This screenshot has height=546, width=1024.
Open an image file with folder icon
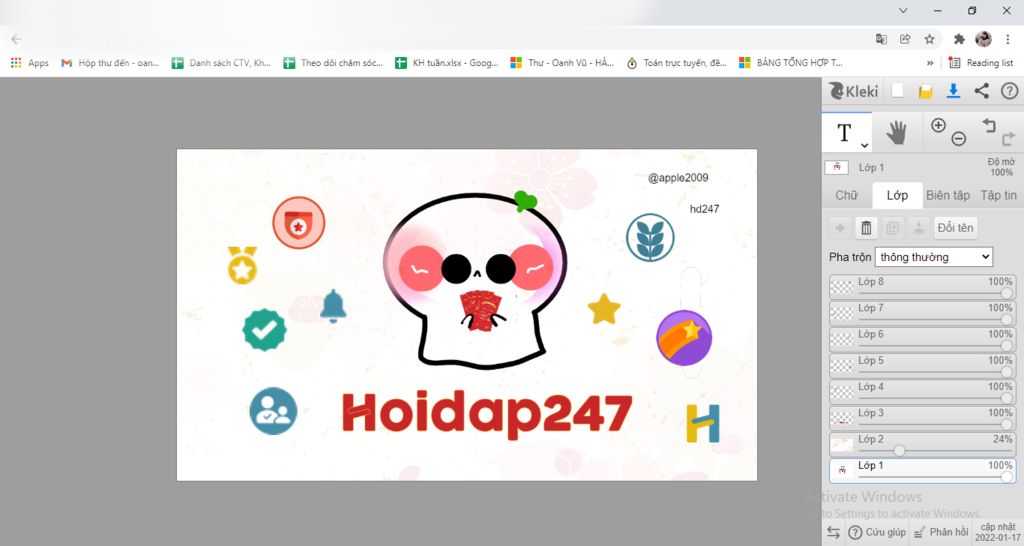click(x=925, y=91)
